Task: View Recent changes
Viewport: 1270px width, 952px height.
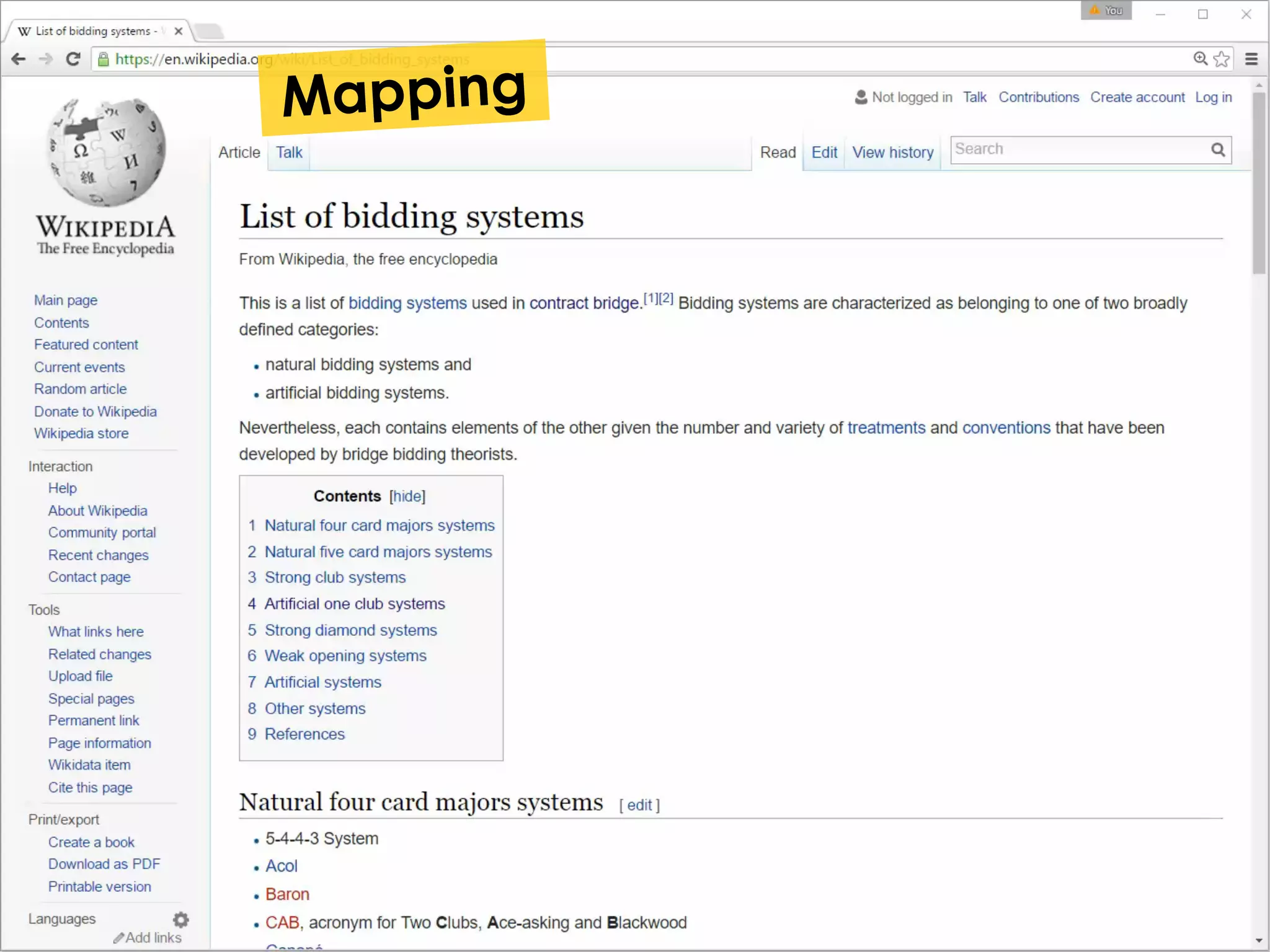Action: coord(99,555)
